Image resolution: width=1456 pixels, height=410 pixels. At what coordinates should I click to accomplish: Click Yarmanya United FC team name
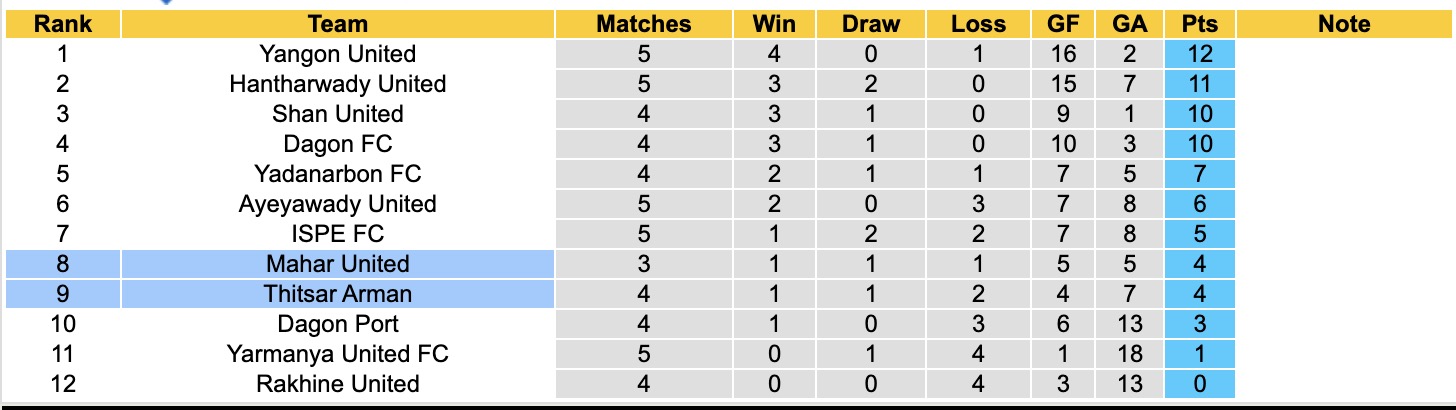pos(337,354)
